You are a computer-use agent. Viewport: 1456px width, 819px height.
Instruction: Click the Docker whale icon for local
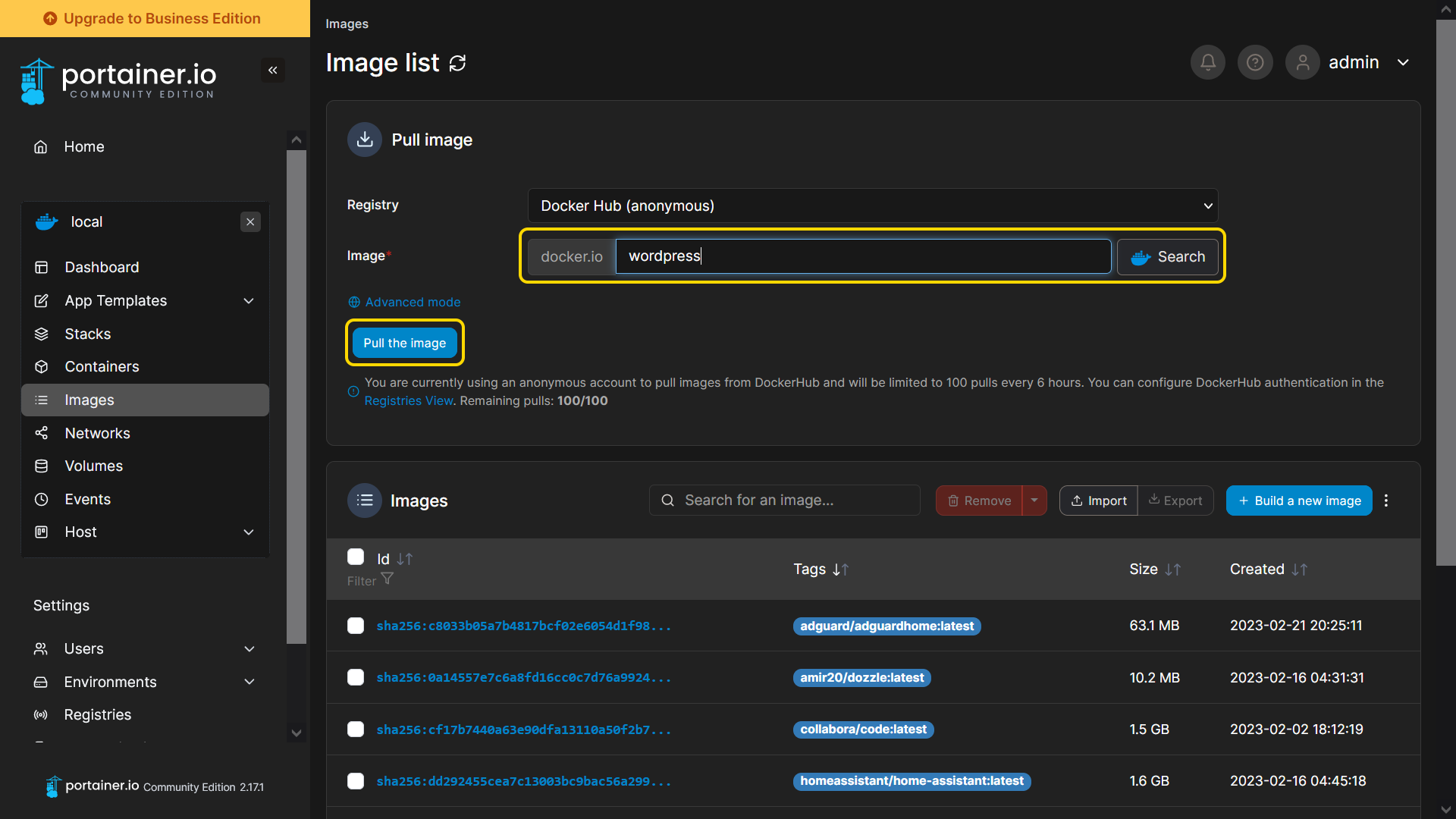[47, 222]
